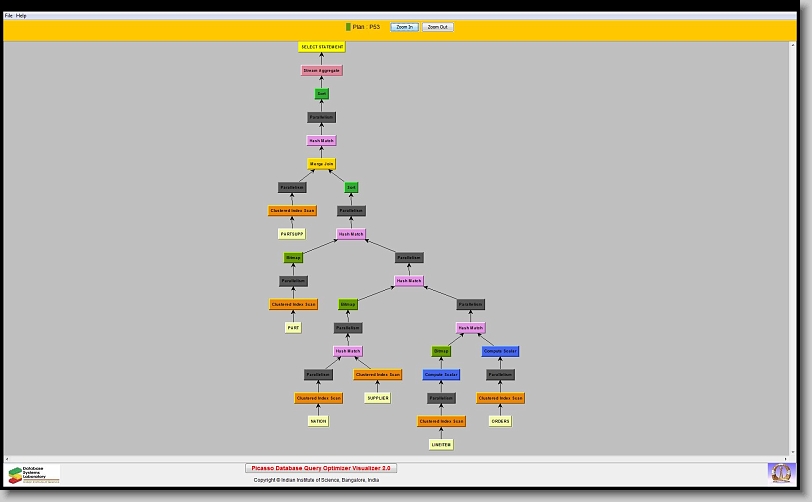The image size is (812, 502).
Task: Click the Zoom Out button
Action: [x=437, y=27]
